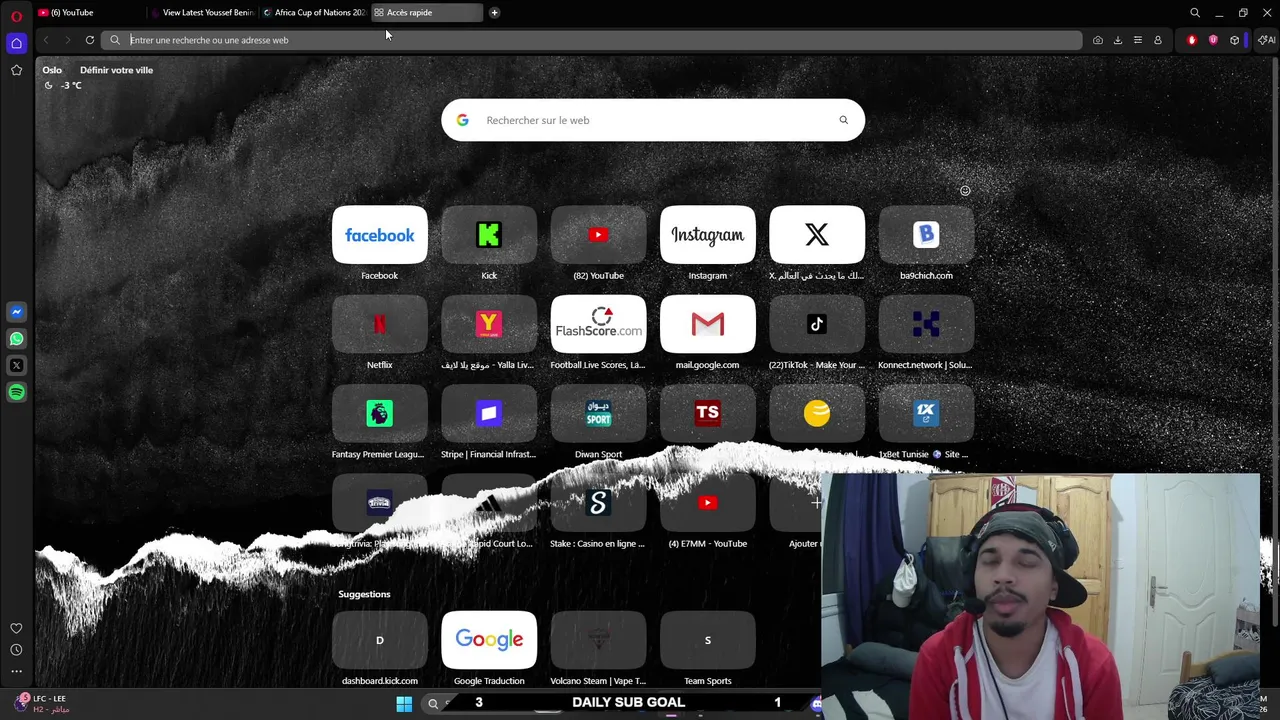The height and width of the screenshot is (720, 1280).
Task: Open Google Traduction suggestion tile
Action: pos(489,640)
